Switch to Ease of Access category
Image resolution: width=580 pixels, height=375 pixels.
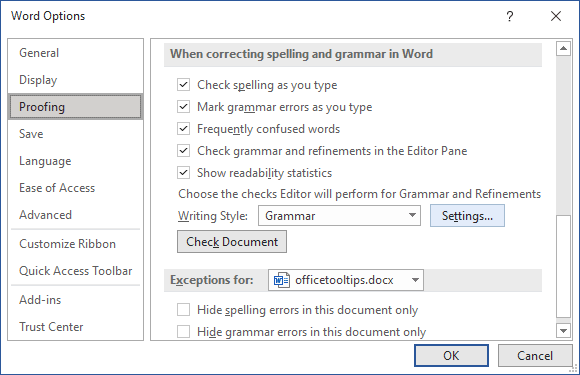(75, 188)
